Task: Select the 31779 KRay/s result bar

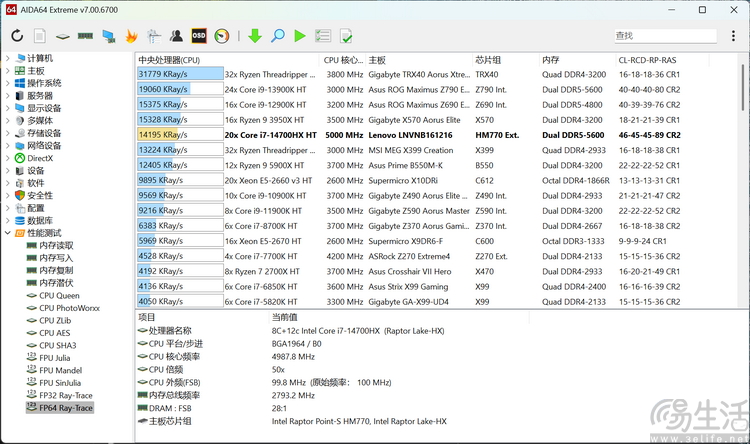Action: point(180,74)
